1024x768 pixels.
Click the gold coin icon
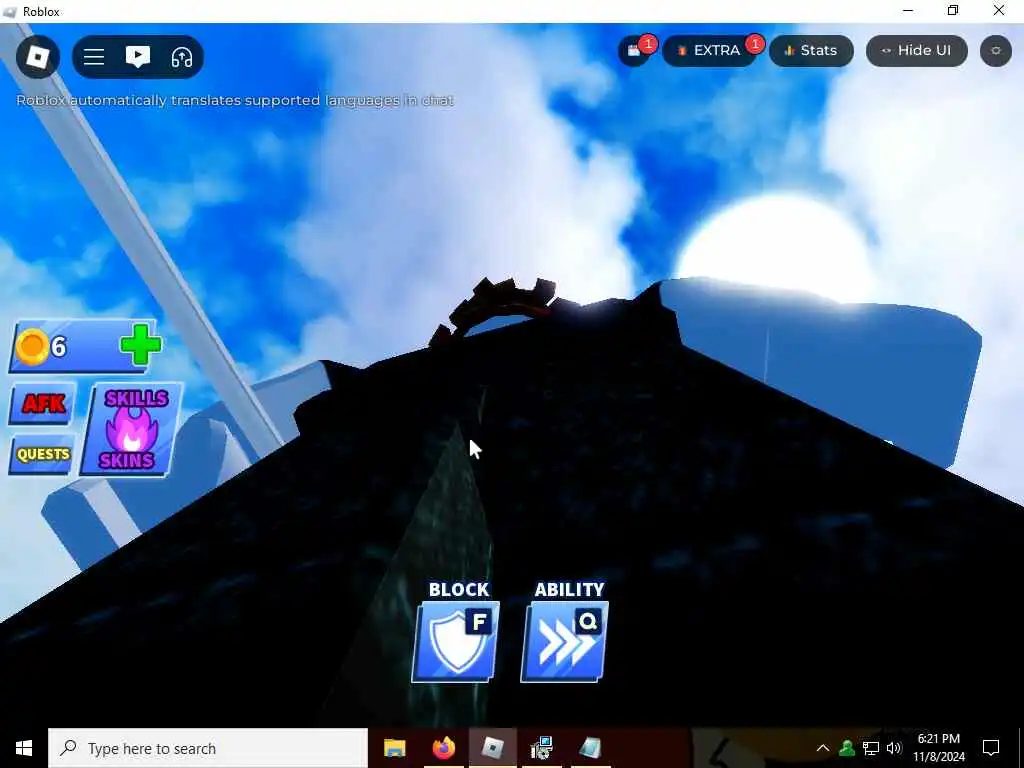(32, 347)
